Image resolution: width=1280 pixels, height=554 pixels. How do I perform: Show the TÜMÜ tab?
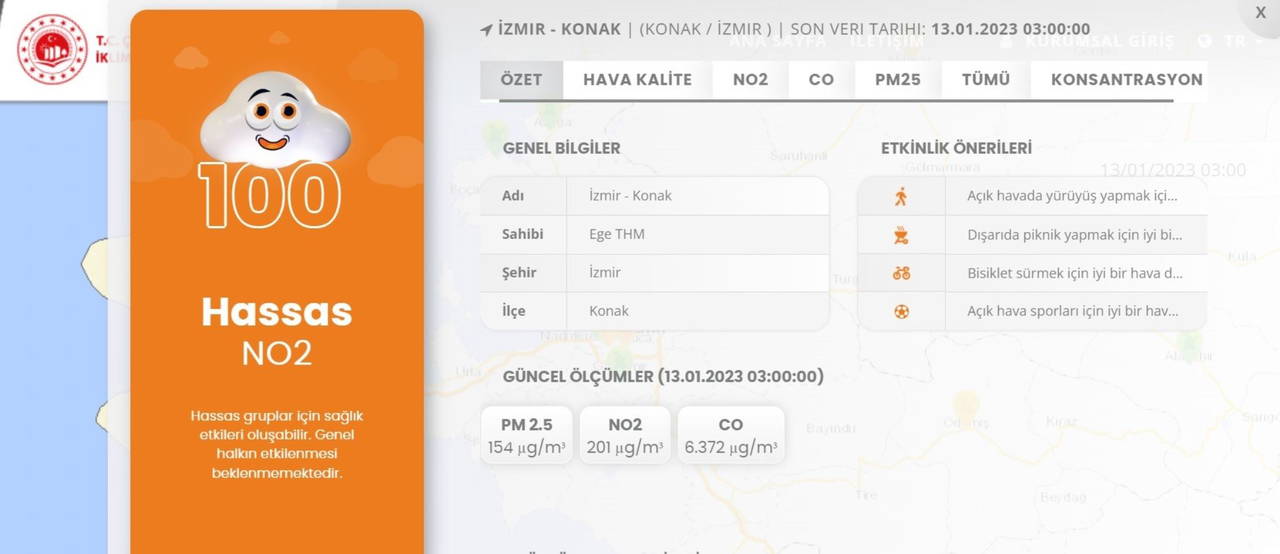point(985,80)
